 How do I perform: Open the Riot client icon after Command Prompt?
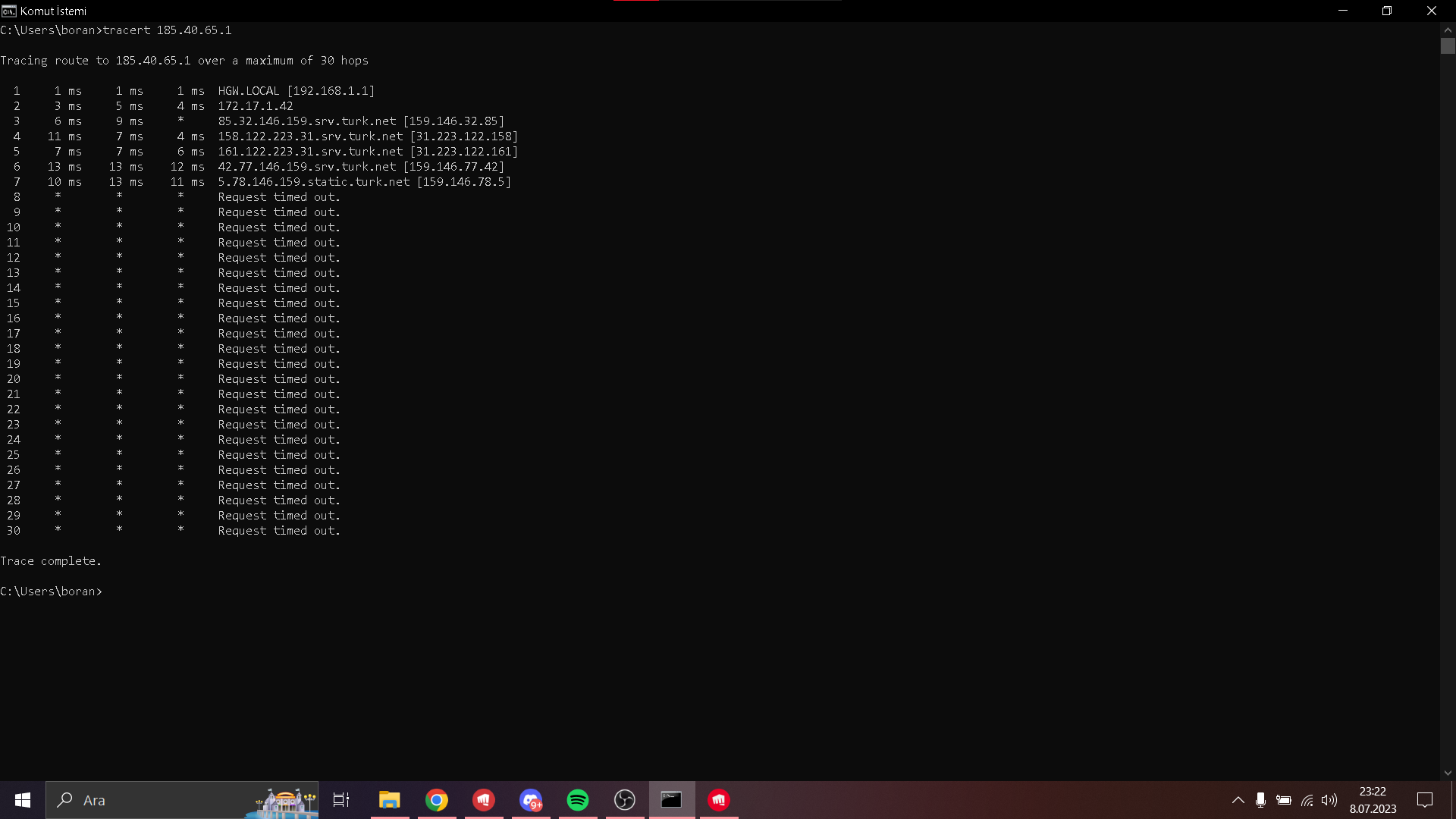[x=719, y=800]
